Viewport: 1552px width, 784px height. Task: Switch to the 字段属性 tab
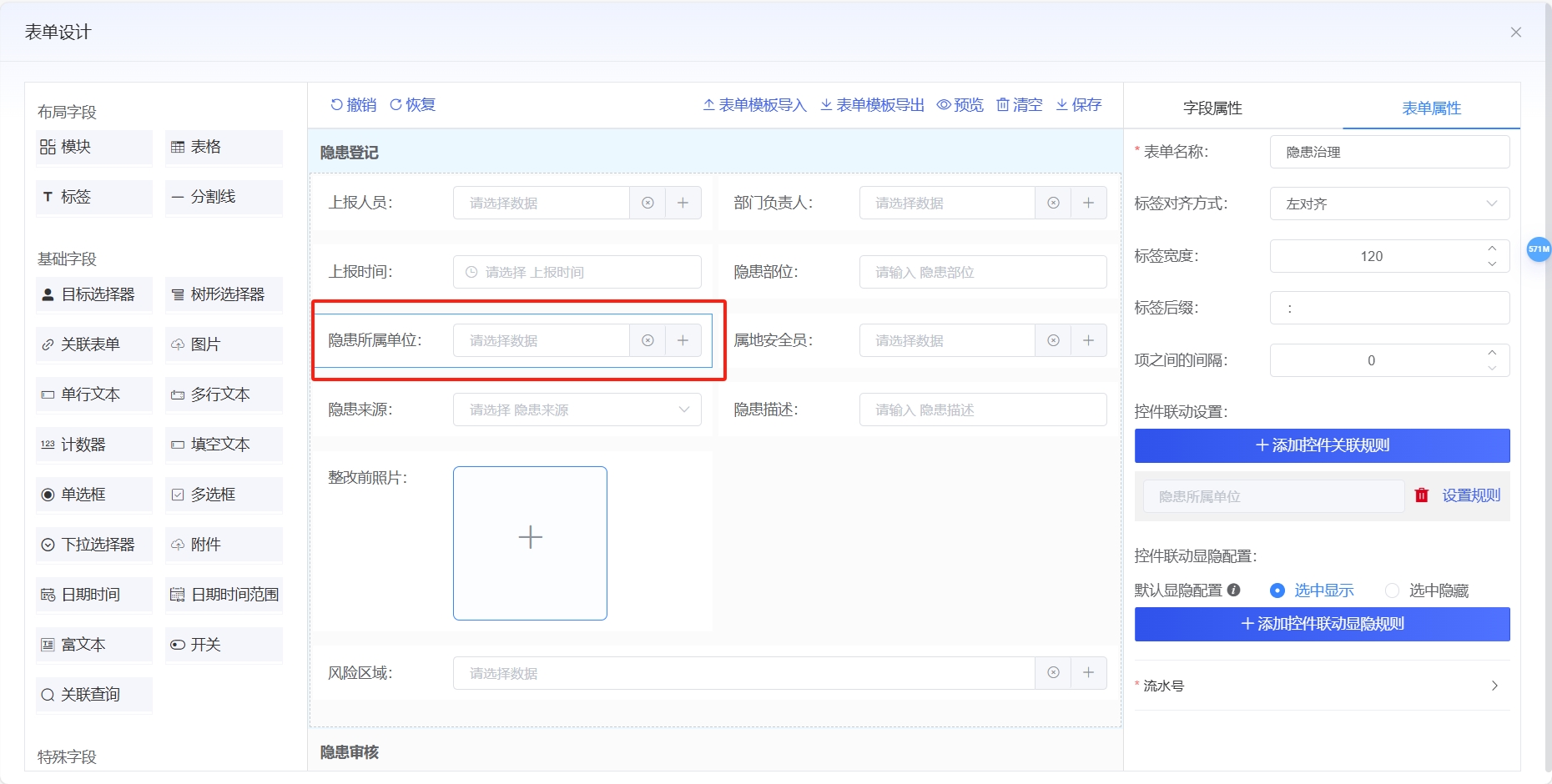pyautogui.click(x=1212, y=108)
